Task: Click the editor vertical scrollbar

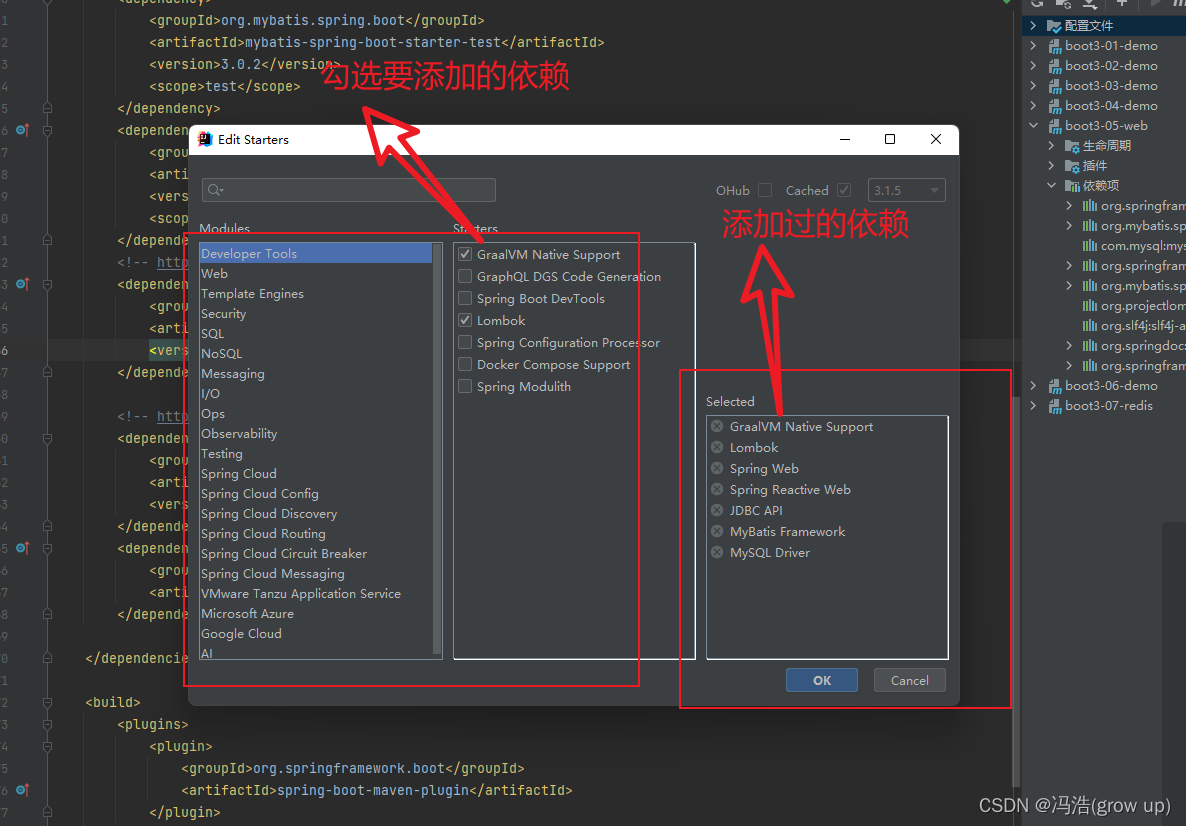Action: pyautogui.click(x=1016, y=590)
